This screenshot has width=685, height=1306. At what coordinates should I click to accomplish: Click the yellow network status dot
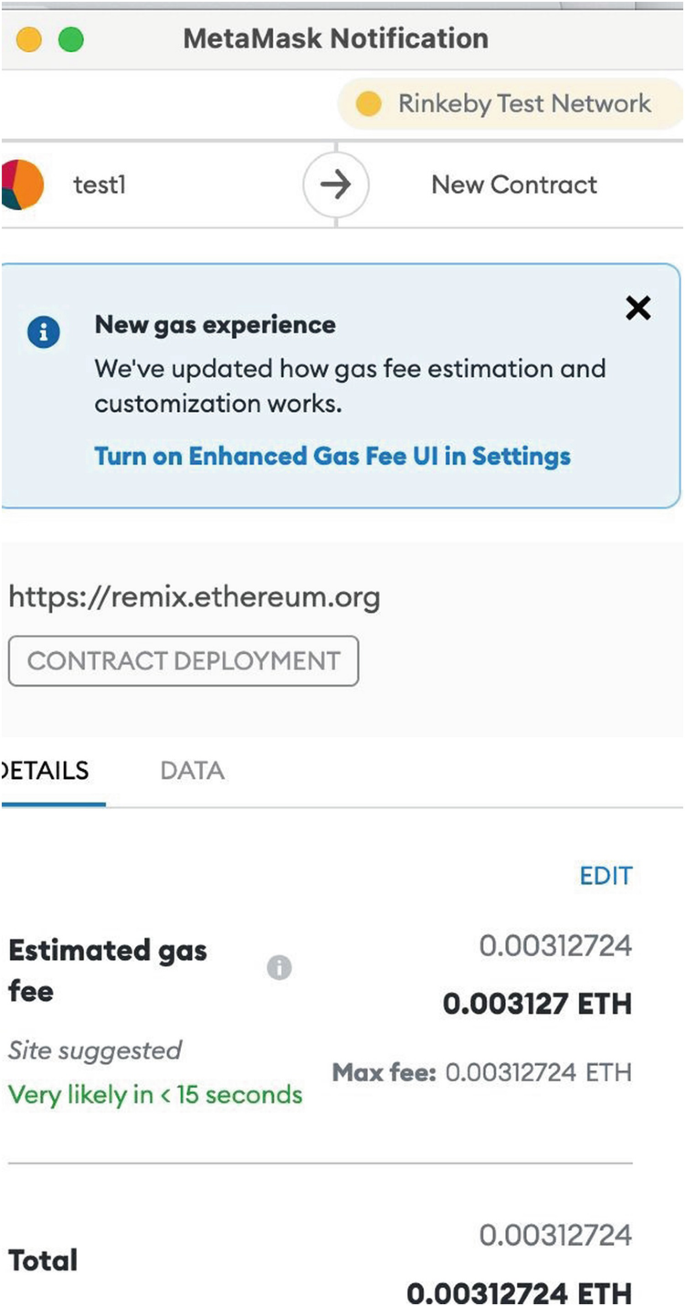[369, 104]
